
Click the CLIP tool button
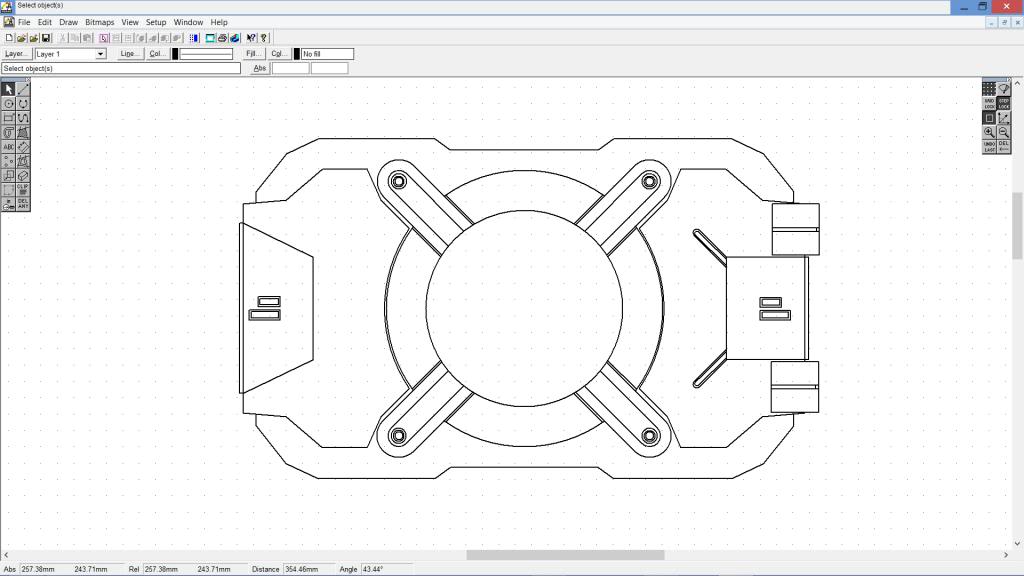[23, 190]
